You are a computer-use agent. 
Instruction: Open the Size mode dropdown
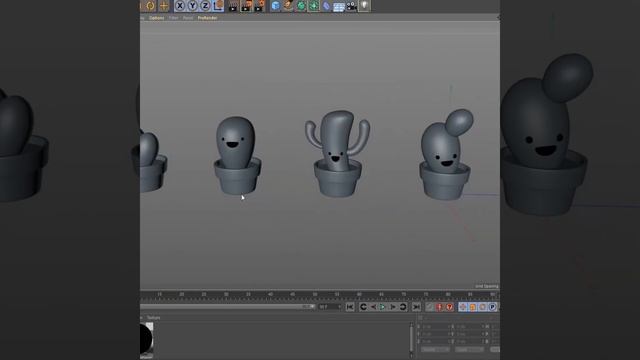[x=469, y=350]
